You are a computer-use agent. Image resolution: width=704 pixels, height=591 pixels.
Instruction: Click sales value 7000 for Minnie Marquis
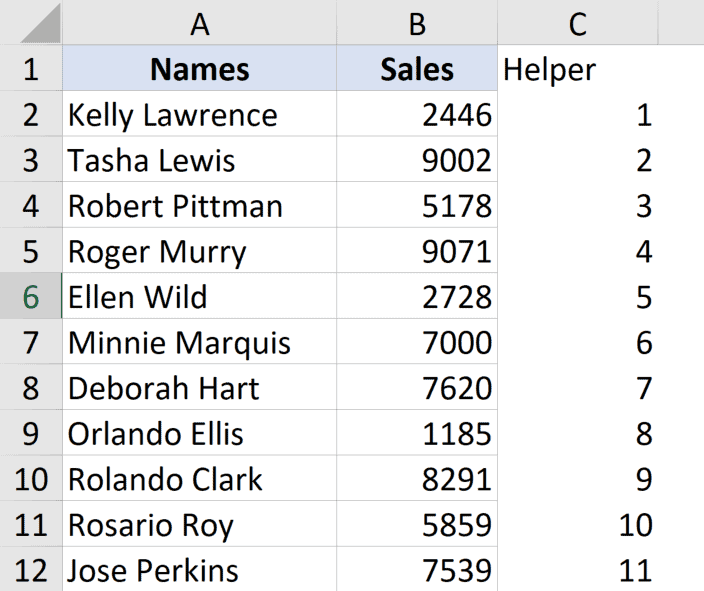coord(417,343)
